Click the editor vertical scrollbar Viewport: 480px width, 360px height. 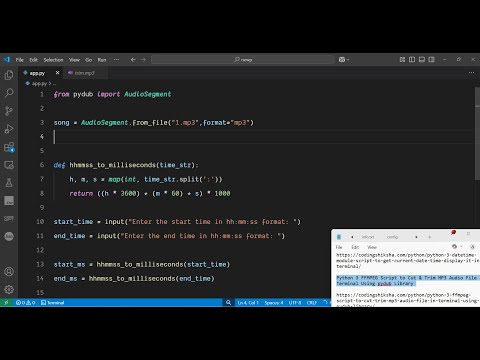477,133
